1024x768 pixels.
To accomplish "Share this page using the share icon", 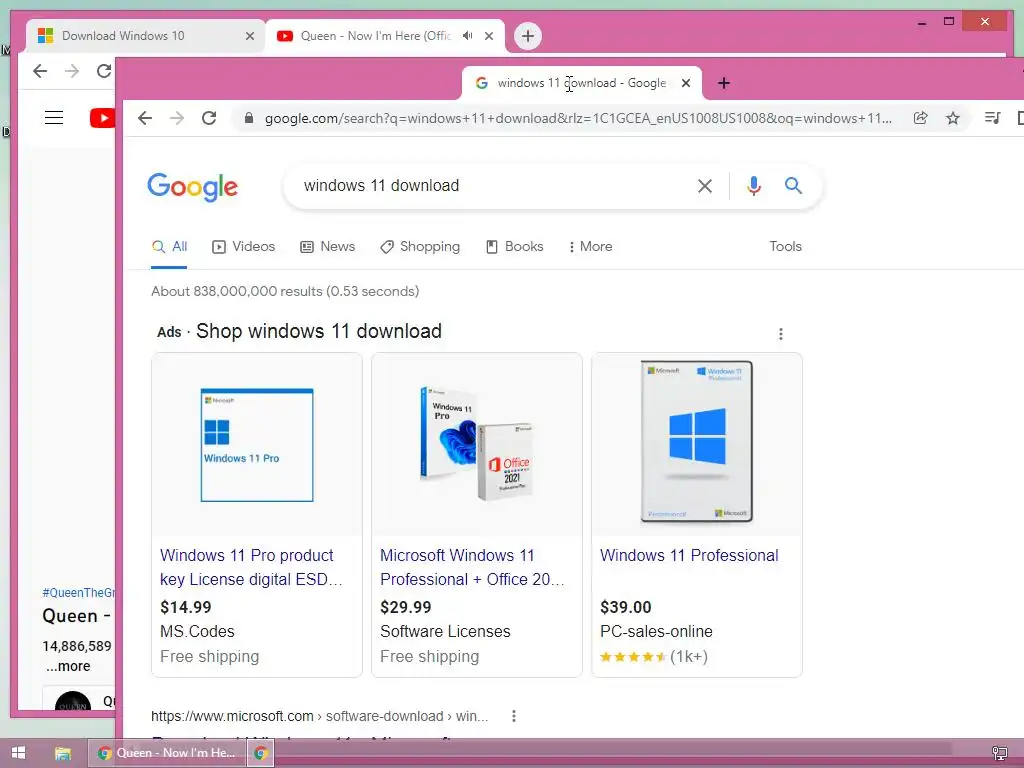I will 920,118.
